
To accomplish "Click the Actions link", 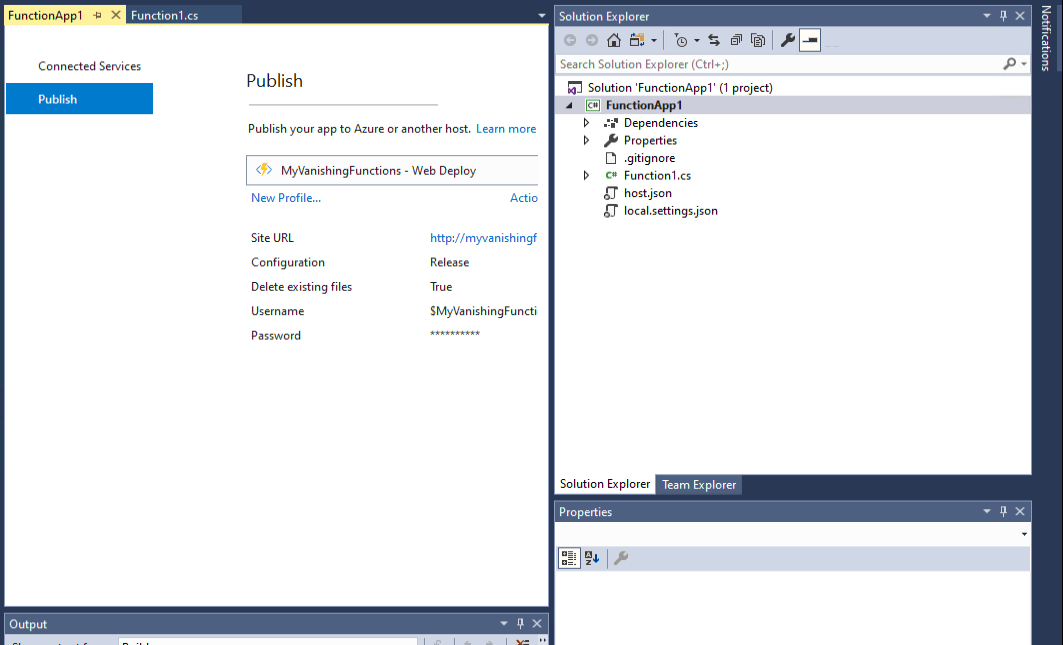I will [523, 198].
